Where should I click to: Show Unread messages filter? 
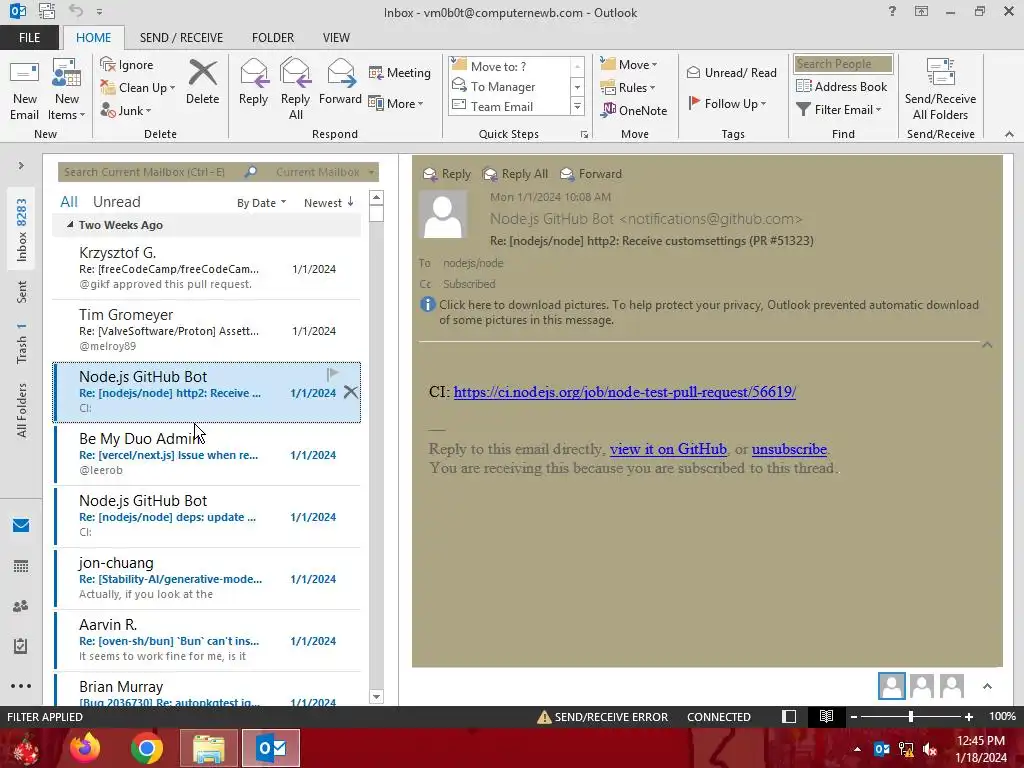click(x=116, y=202)
